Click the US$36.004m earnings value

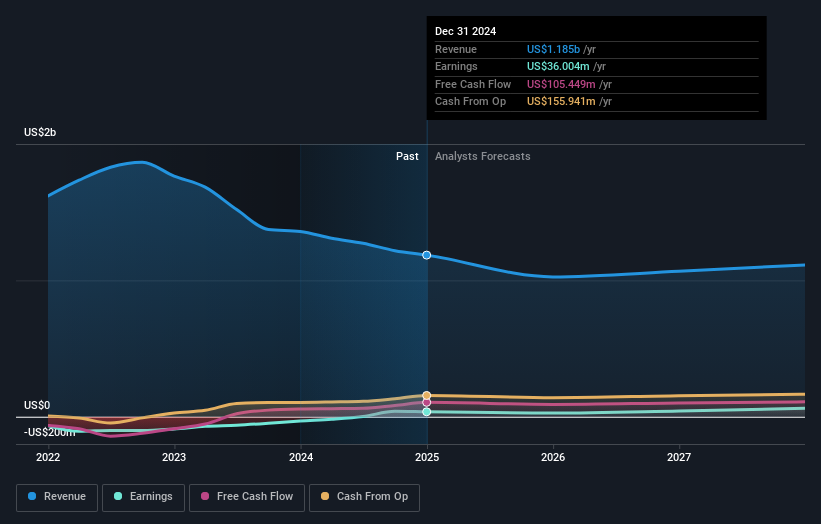(x=558, y=66)
